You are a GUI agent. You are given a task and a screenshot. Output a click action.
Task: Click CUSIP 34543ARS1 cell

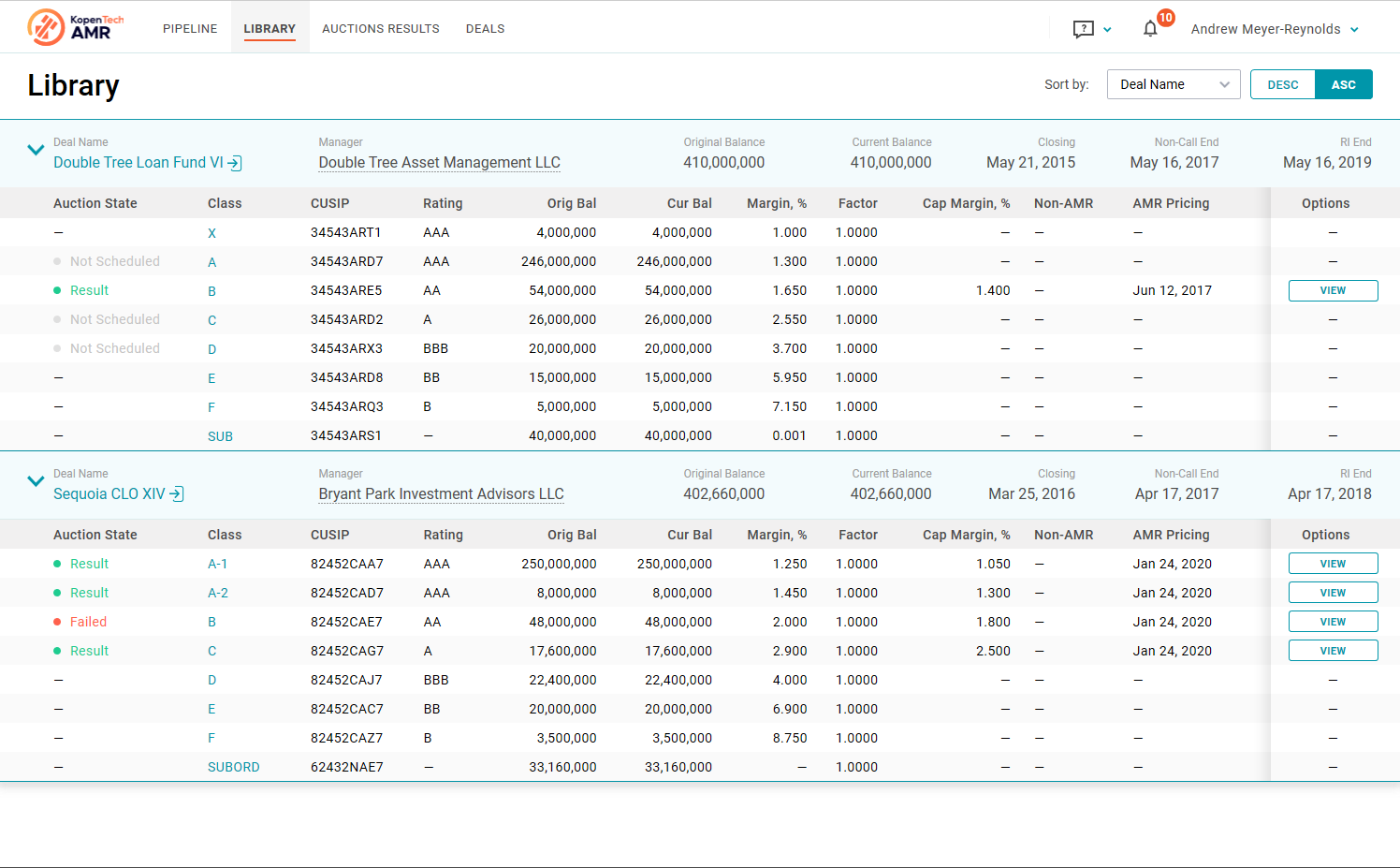pyautogui.click(x=345, y=435)
